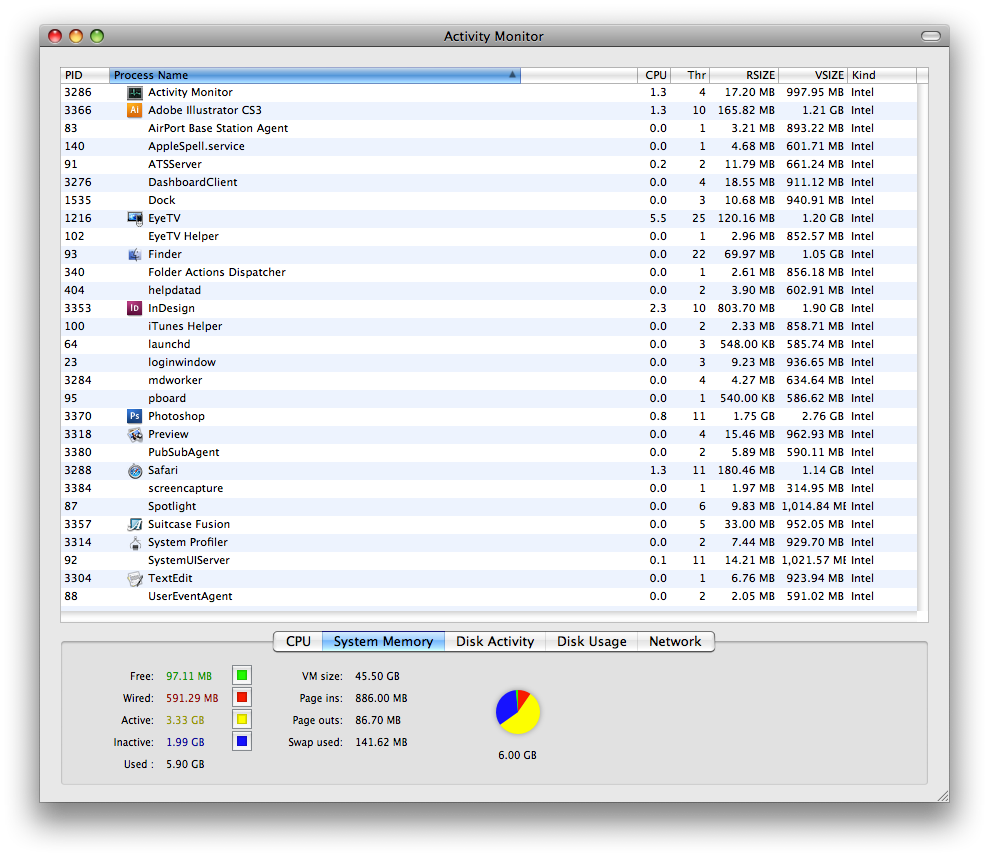Screen dimensions: 989x857
Task: Click the Activity Monitor process icon
Action: click(134, 93)
